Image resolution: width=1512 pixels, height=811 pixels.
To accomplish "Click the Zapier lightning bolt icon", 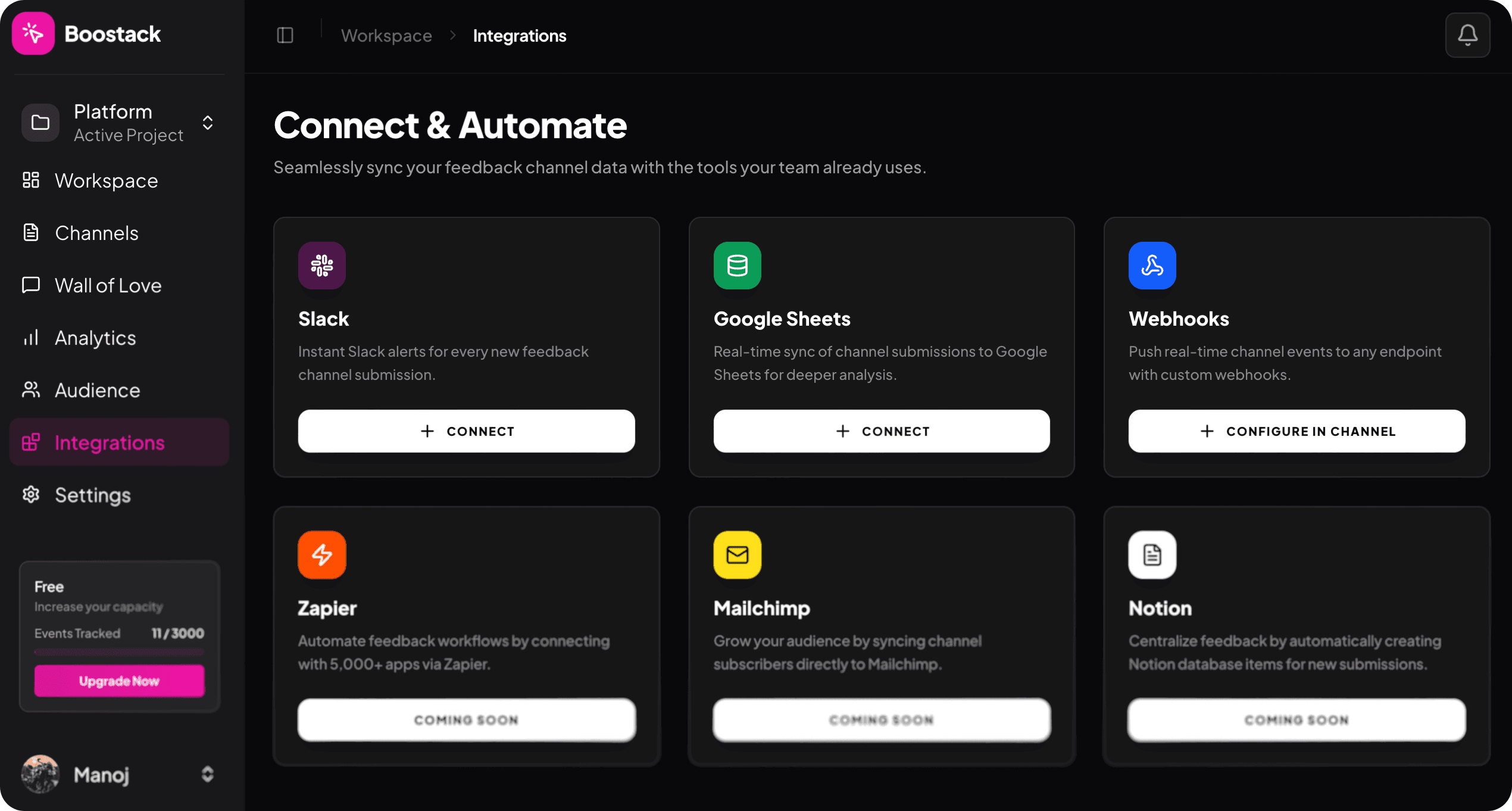I will 321,554.
